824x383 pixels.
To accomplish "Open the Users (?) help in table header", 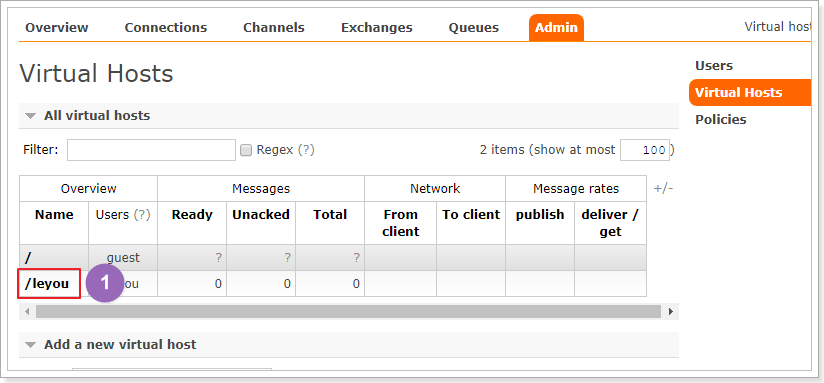I will coord(141,214).
